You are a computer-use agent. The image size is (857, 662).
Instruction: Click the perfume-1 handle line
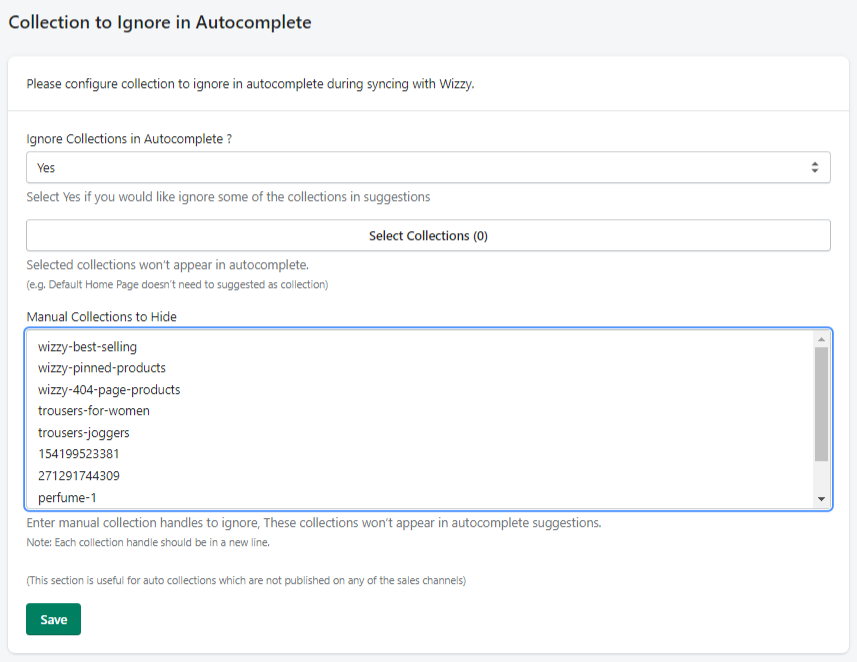(x=67, y=497)
